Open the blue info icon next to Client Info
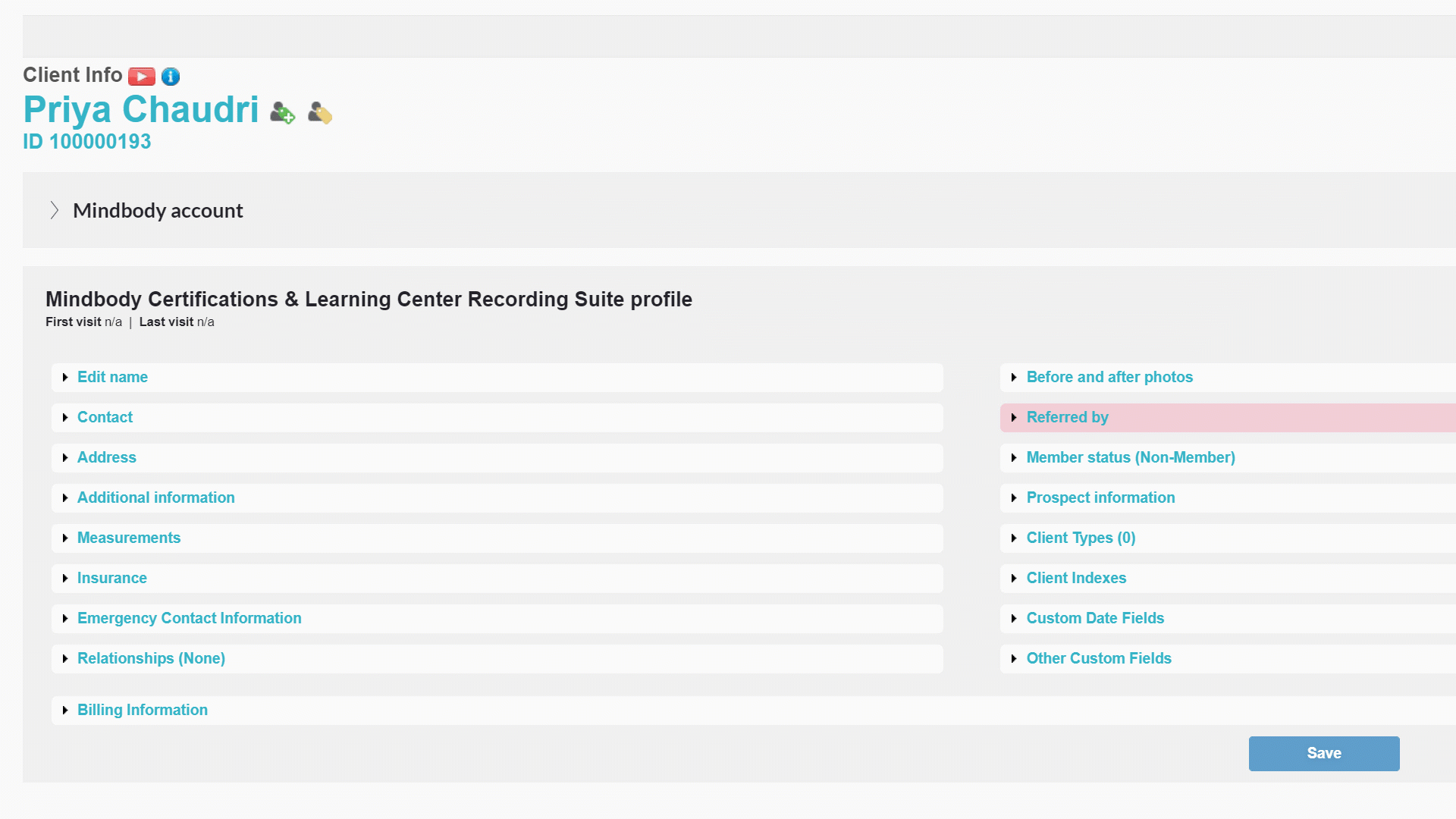Viewport: 1456px width, 819px height. point(171,77)
